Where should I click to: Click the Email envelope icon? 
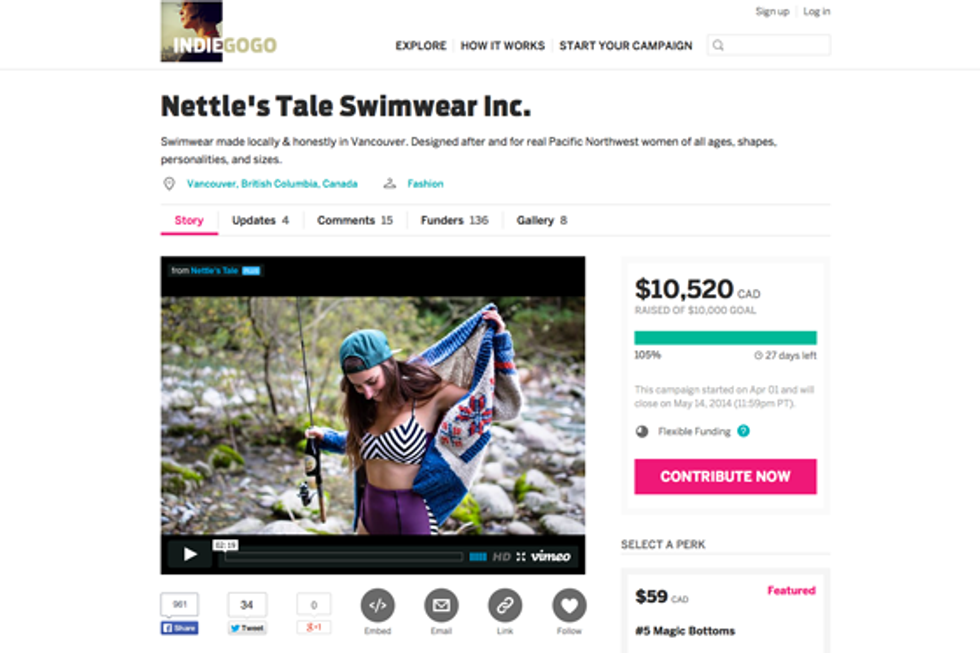coord(441,605)
